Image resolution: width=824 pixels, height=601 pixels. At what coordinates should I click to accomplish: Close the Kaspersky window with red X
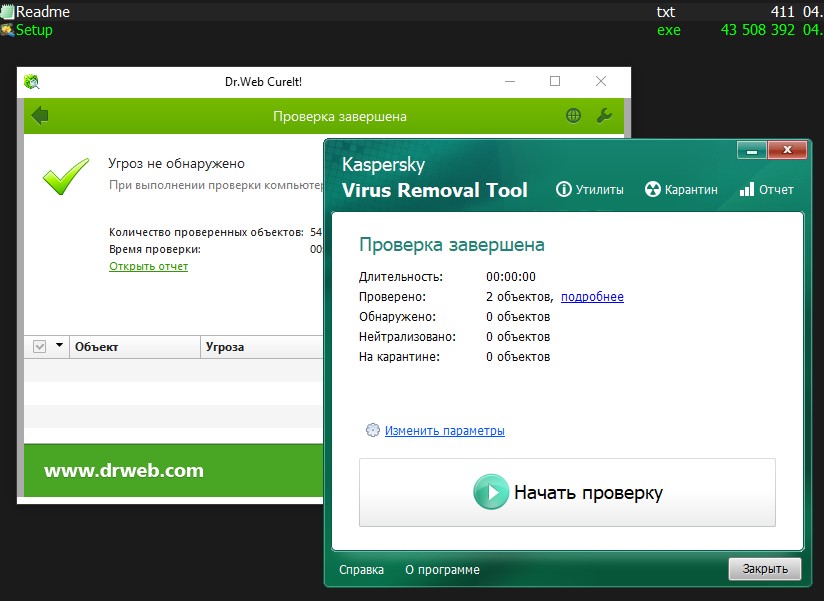point(787,150)
